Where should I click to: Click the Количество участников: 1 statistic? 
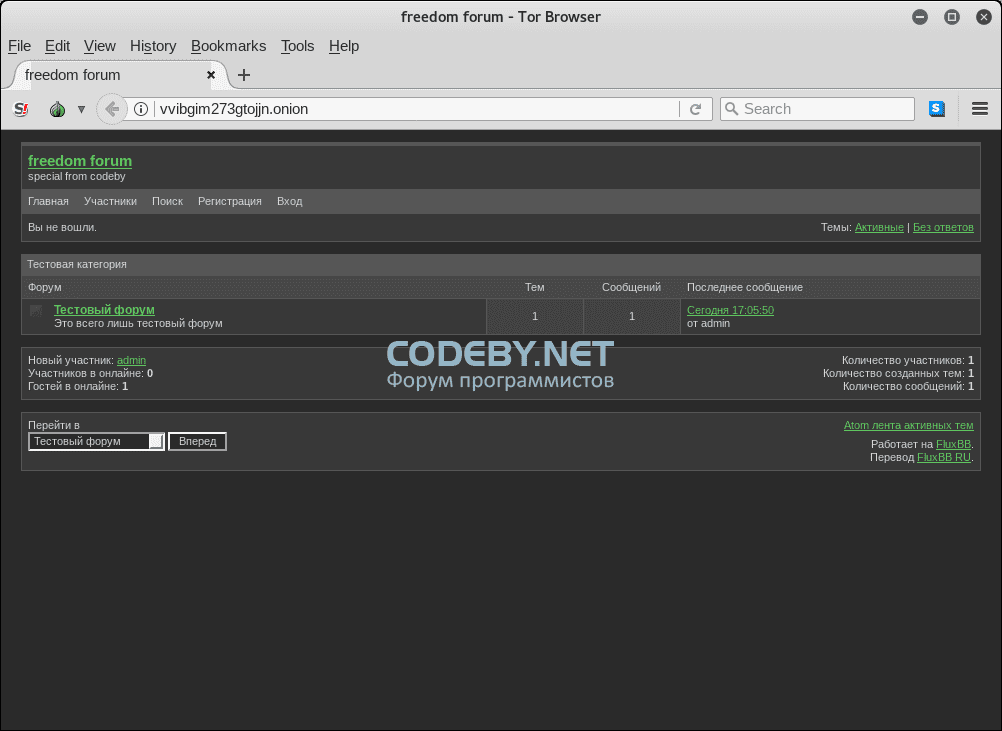908,360
